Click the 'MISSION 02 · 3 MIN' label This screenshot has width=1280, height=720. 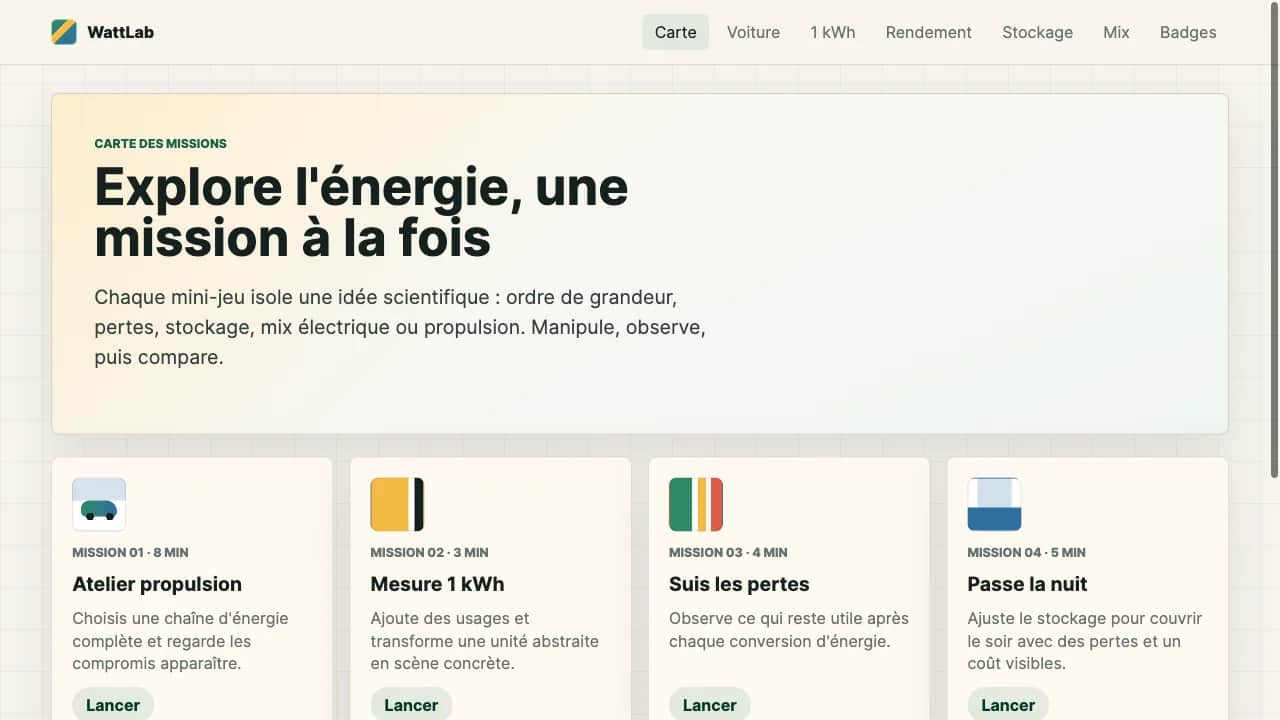pyautogui.click(x=429, y=552)
